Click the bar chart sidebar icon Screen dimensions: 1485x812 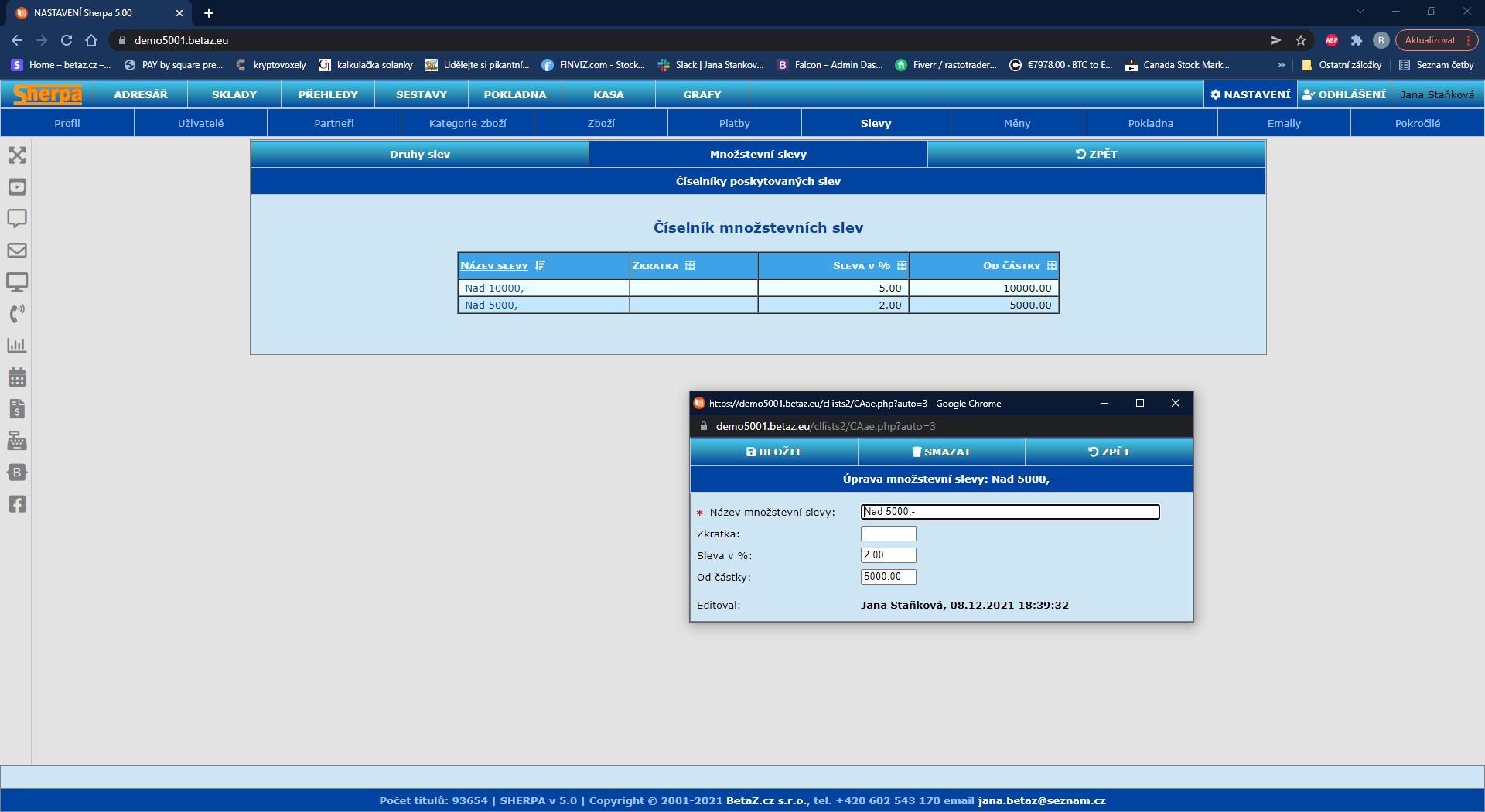[17, 346]
